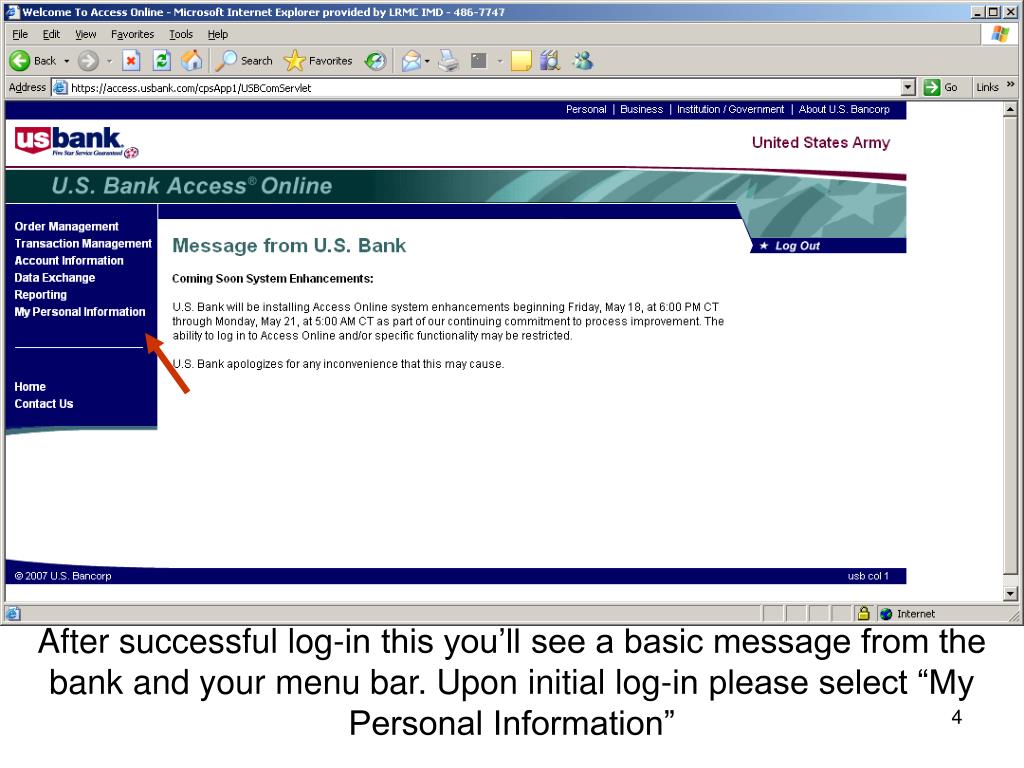Click the Mail envelope icon
Viewport: 1024px width, 768px height.
pos(411,61)
